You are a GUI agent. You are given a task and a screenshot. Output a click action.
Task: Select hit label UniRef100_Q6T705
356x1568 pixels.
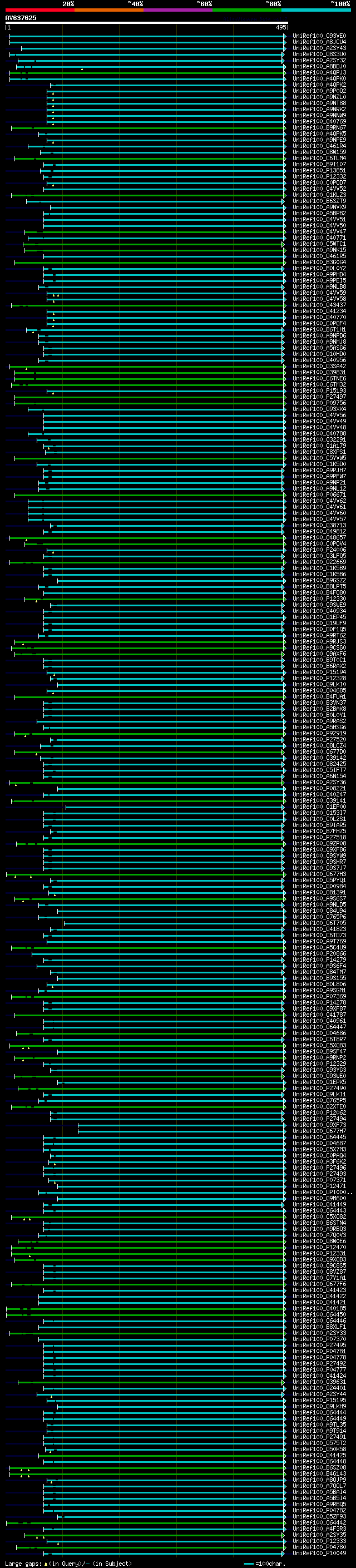click(x=319, y=923)
